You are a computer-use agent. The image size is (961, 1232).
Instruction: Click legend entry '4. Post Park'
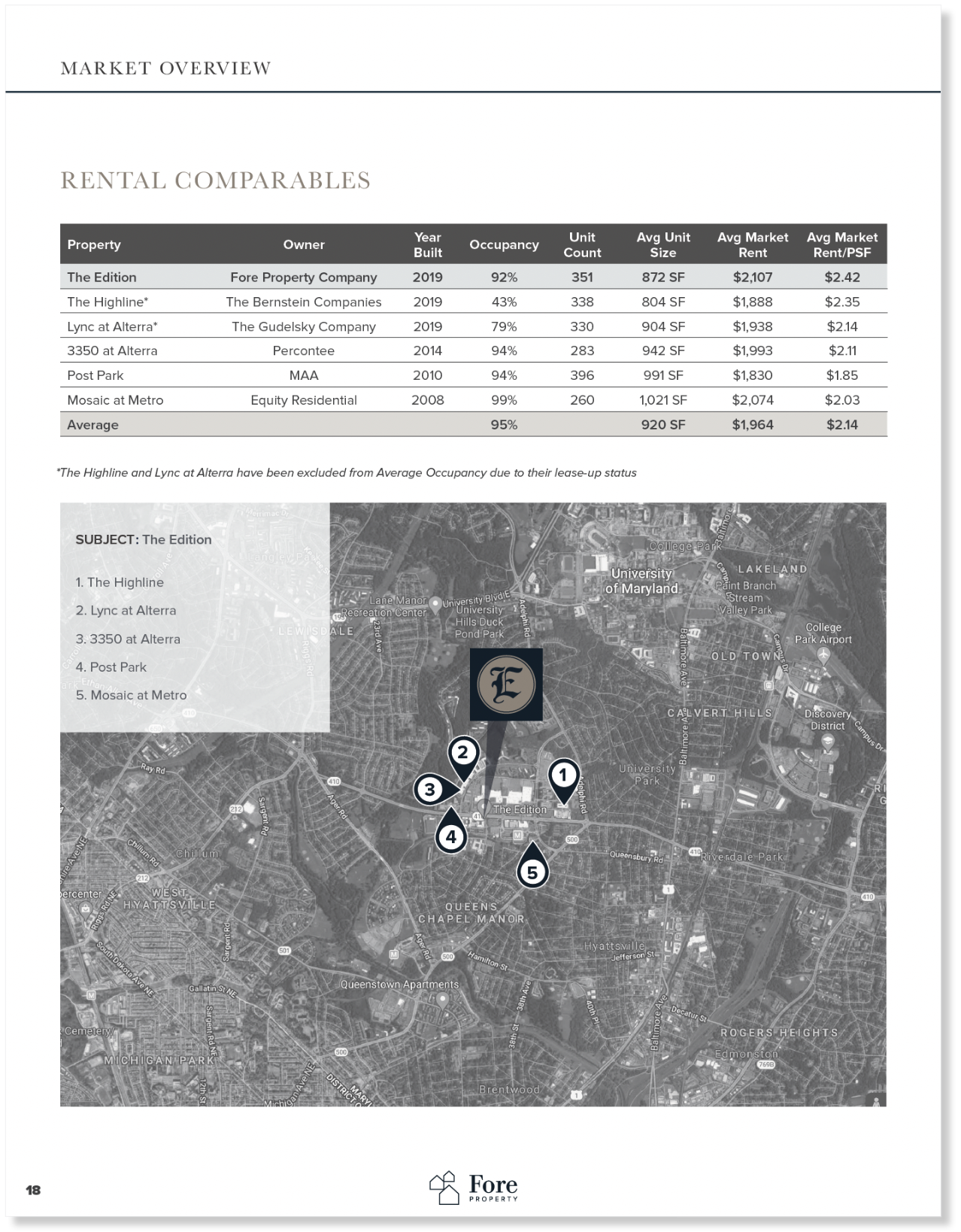pyautogui.click(x=111, y=666)
